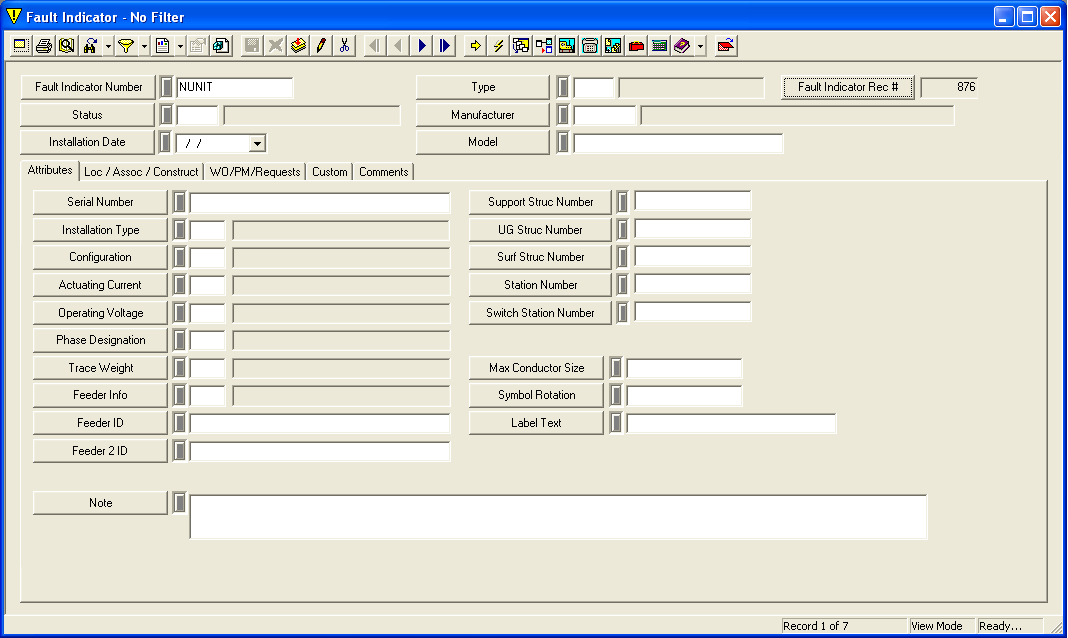1068x638 pixels.
Task: Click the scissors cut icon
Action: pyautogui.click(x=345, y=46)
